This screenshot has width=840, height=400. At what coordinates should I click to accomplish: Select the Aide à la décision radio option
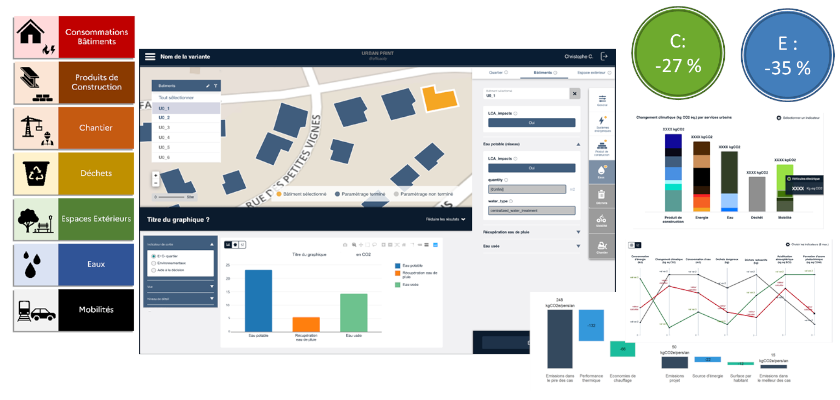click(x=152, y=270)
